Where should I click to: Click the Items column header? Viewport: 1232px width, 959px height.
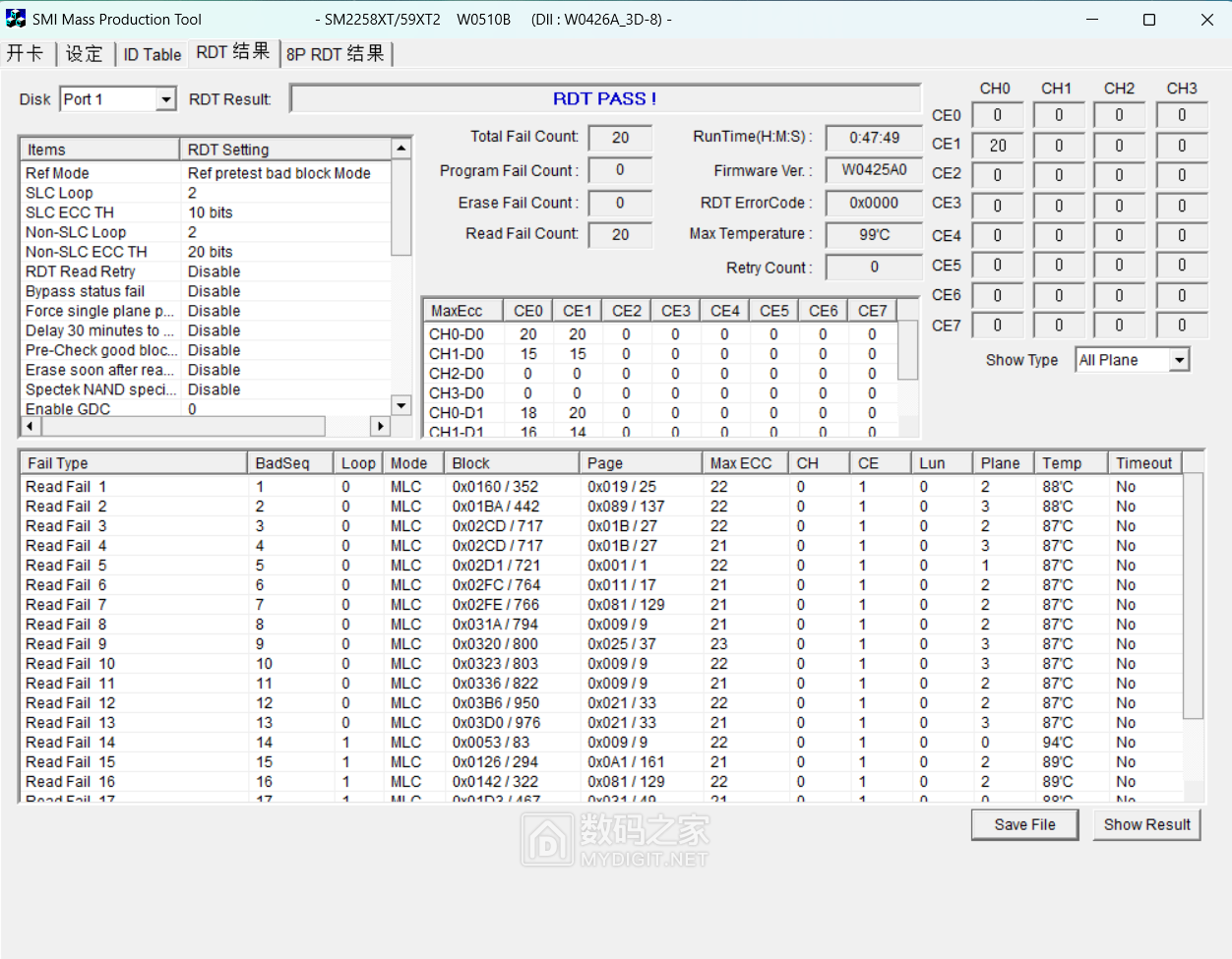[99, 150]
